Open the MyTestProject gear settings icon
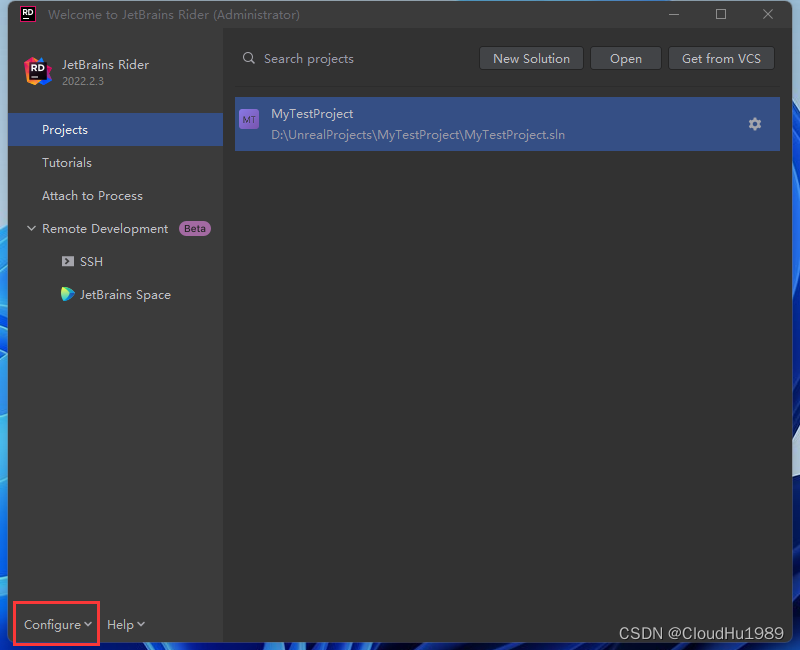Viewport: 800px width, 650px height. (755, 124)
